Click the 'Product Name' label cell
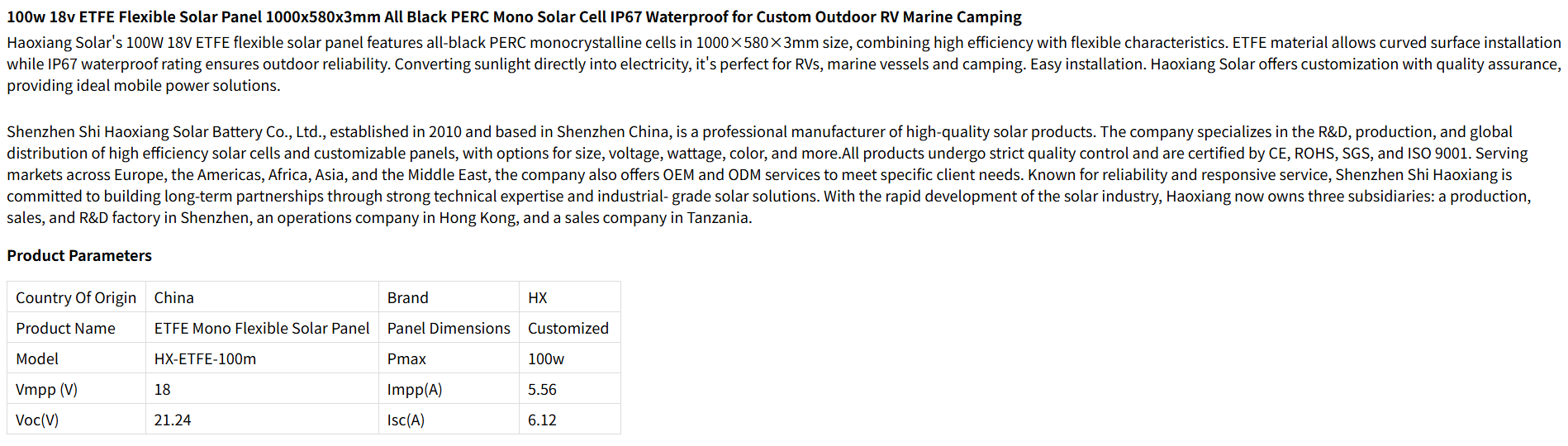Screen dimensions: 1568x446 click(66, 328)
